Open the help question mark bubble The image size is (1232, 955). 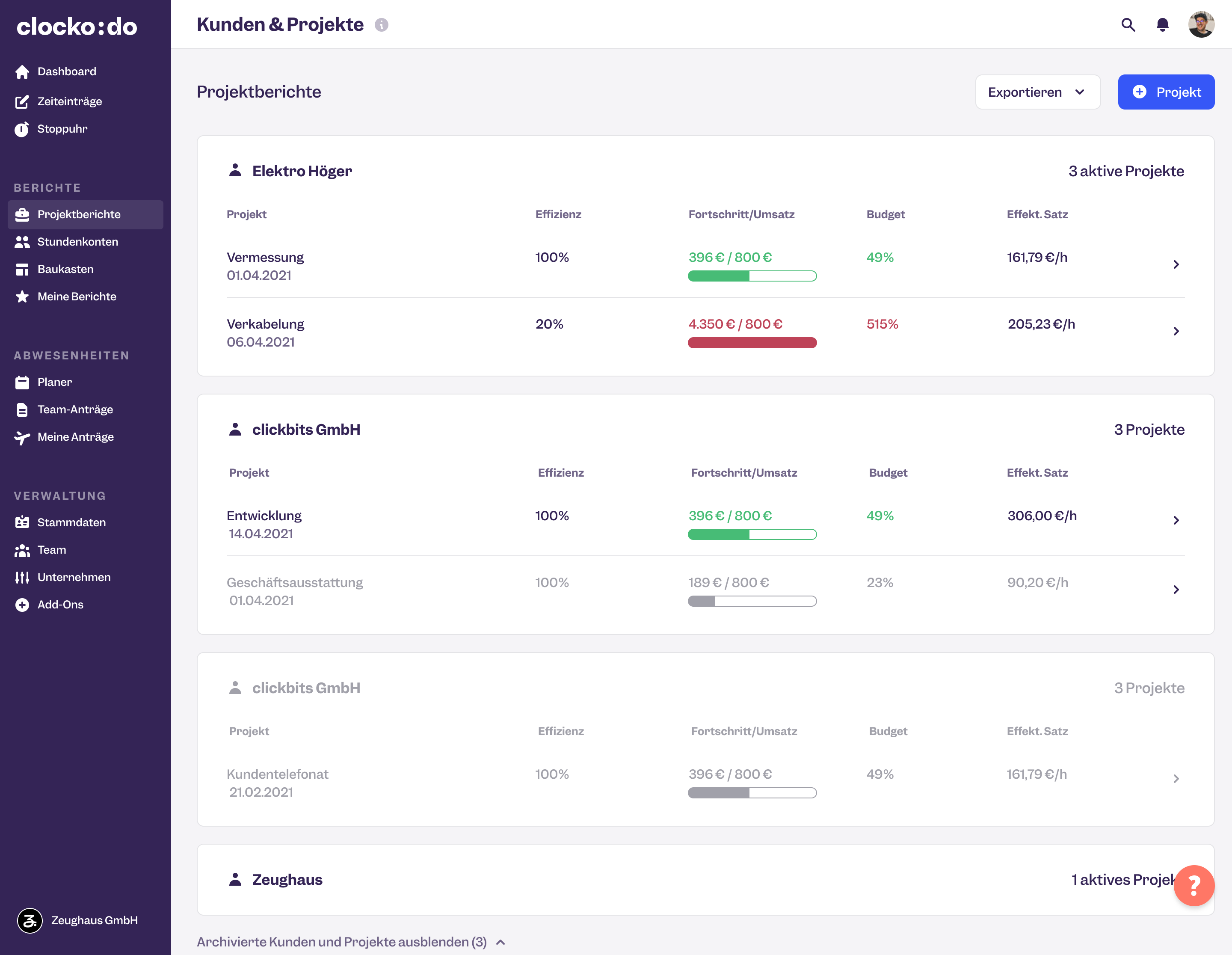click(x=1194, y=886)
